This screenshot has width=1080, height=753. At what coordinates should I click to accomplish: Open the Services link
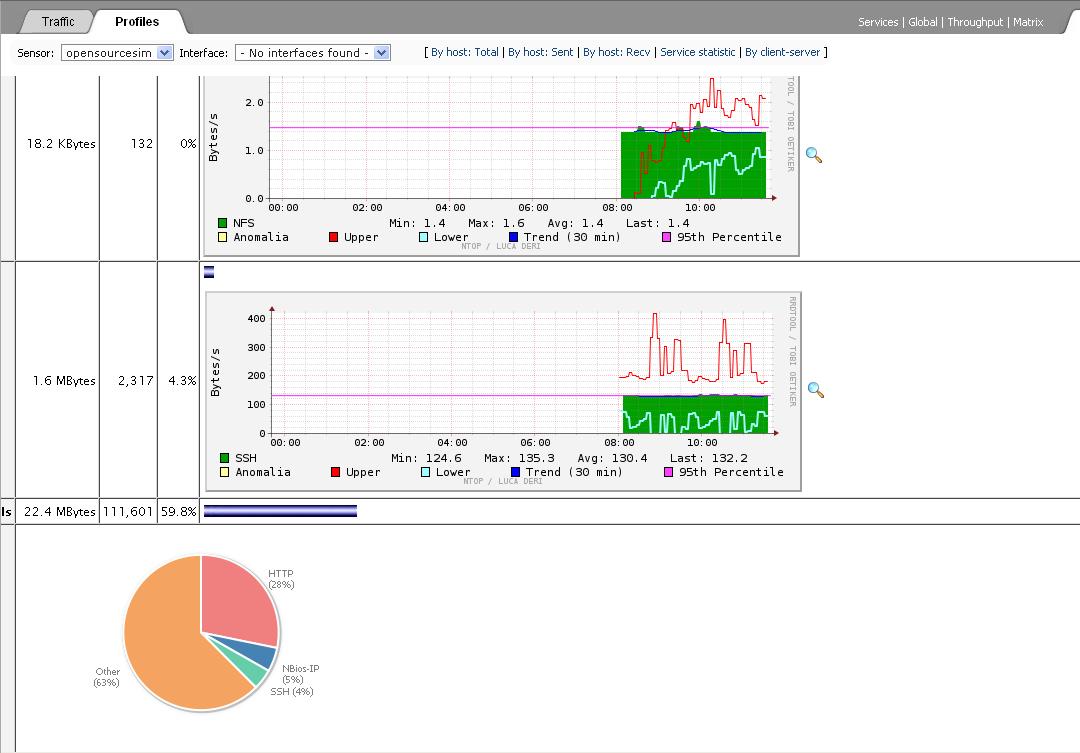(878, 22)
